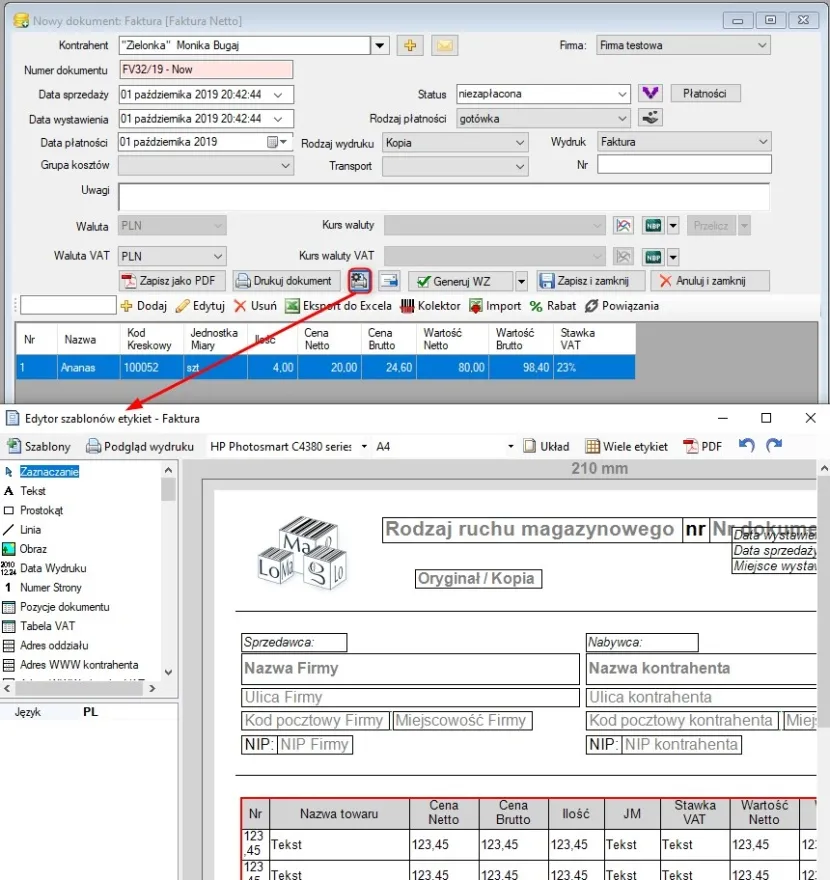Select the Tekst tool in the sidebar
830x880 pixels.
33,491
